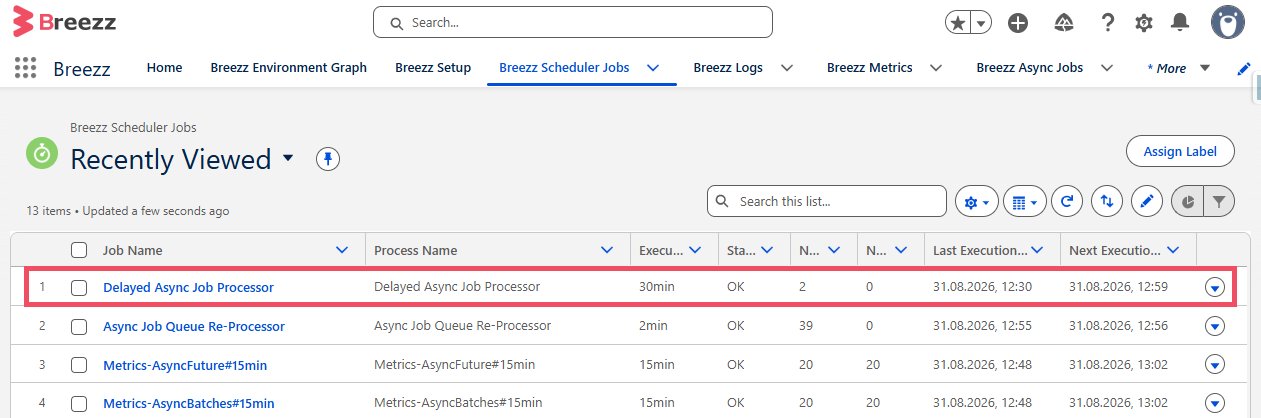Click the Favorites star icon
The height and width of the screenshot is (418, 1261).
coord(958,22)
